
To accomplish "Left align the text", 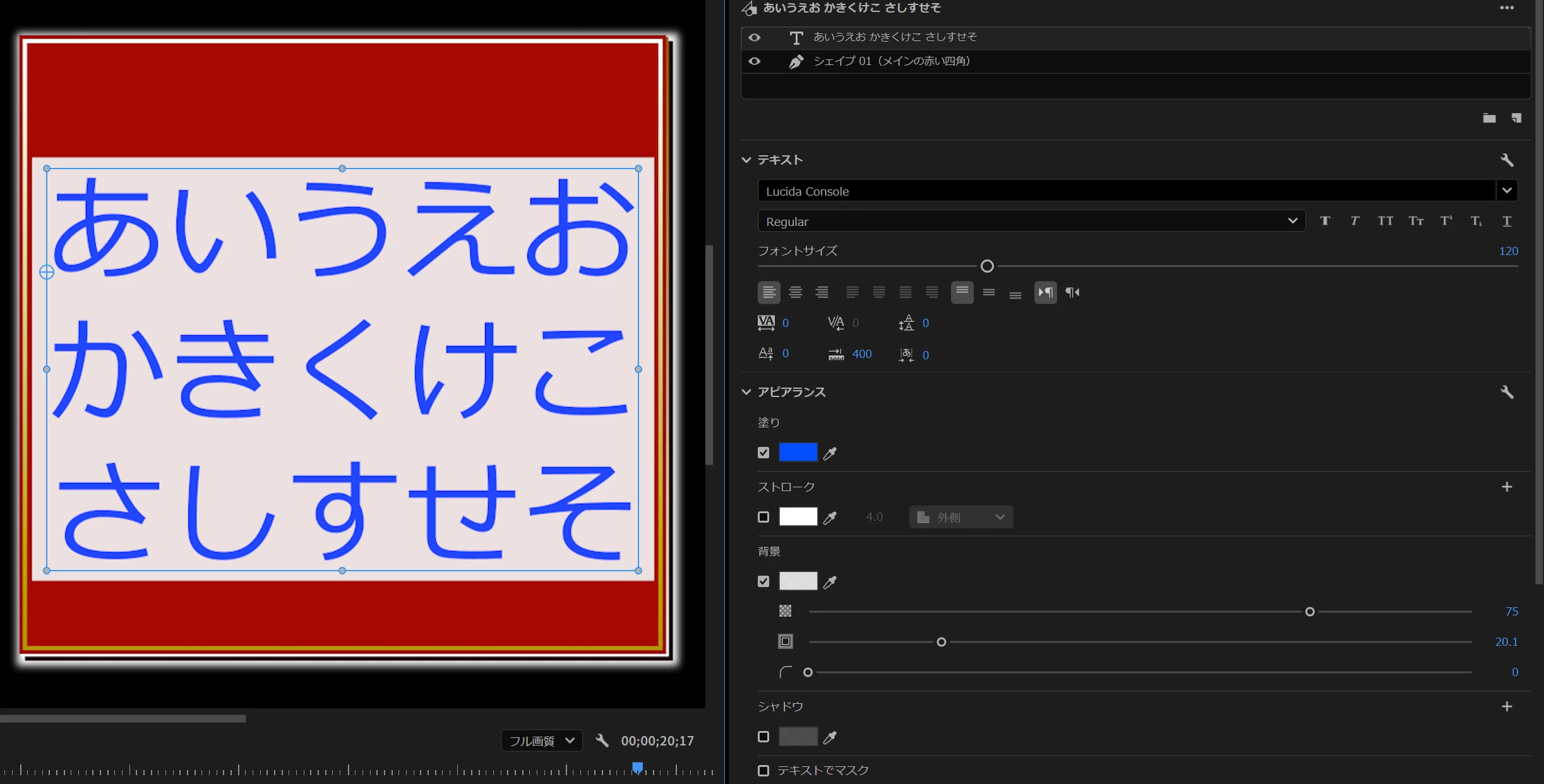I will tap(769, 292).
